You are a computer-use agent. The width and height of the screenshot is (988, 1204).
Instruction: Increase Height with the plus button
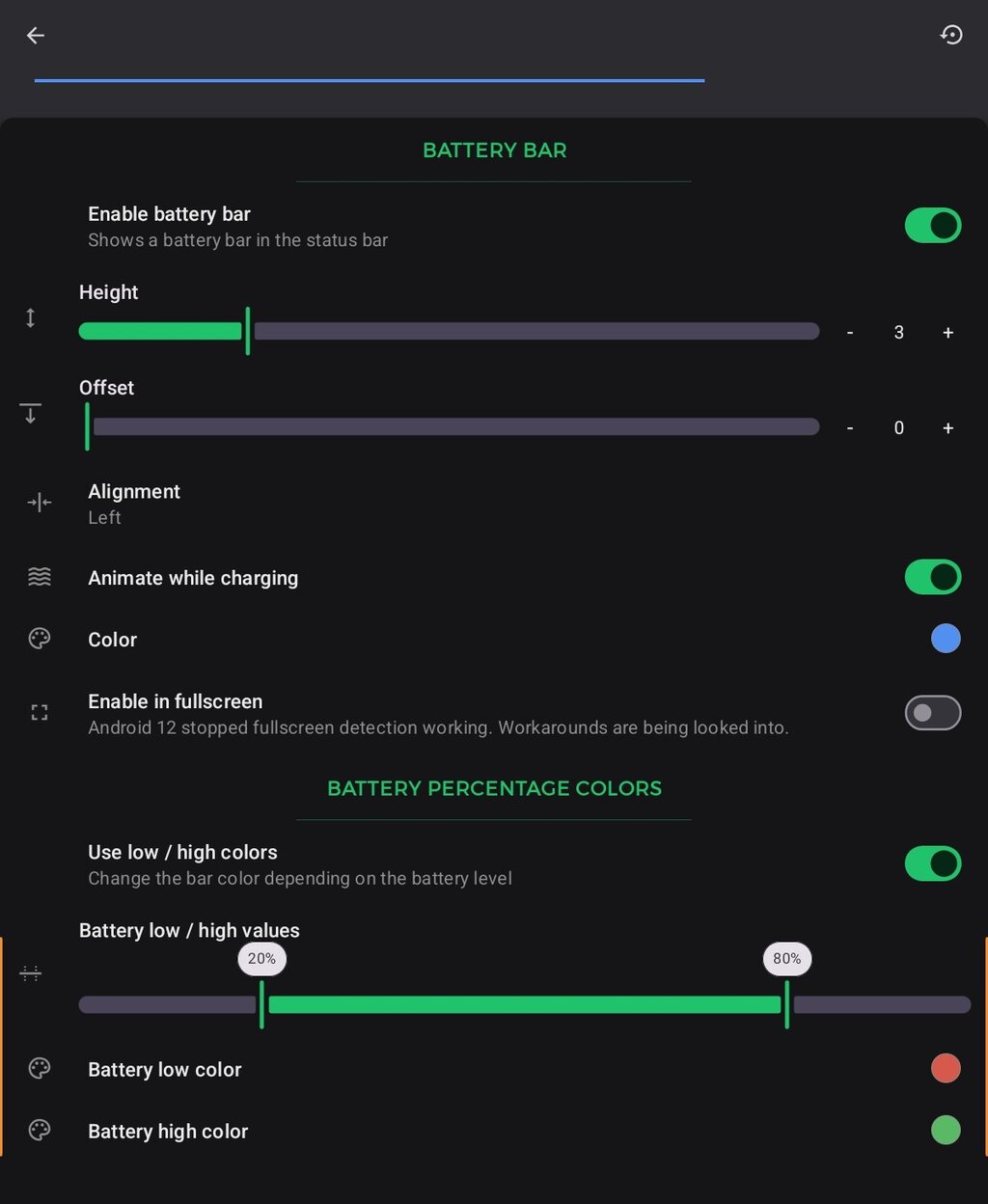pos(948,333)
